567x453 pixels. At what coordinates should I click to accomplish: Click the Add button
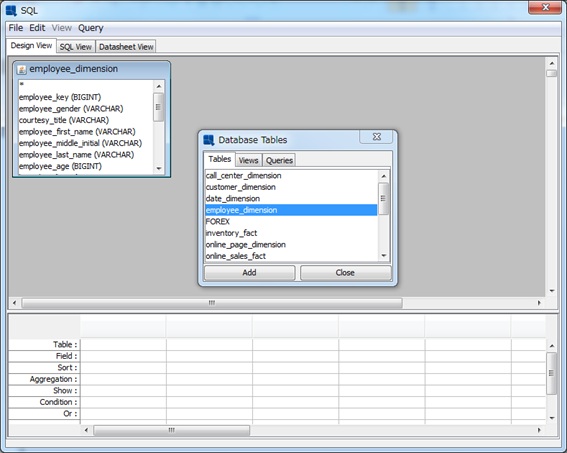click(250, 273)
